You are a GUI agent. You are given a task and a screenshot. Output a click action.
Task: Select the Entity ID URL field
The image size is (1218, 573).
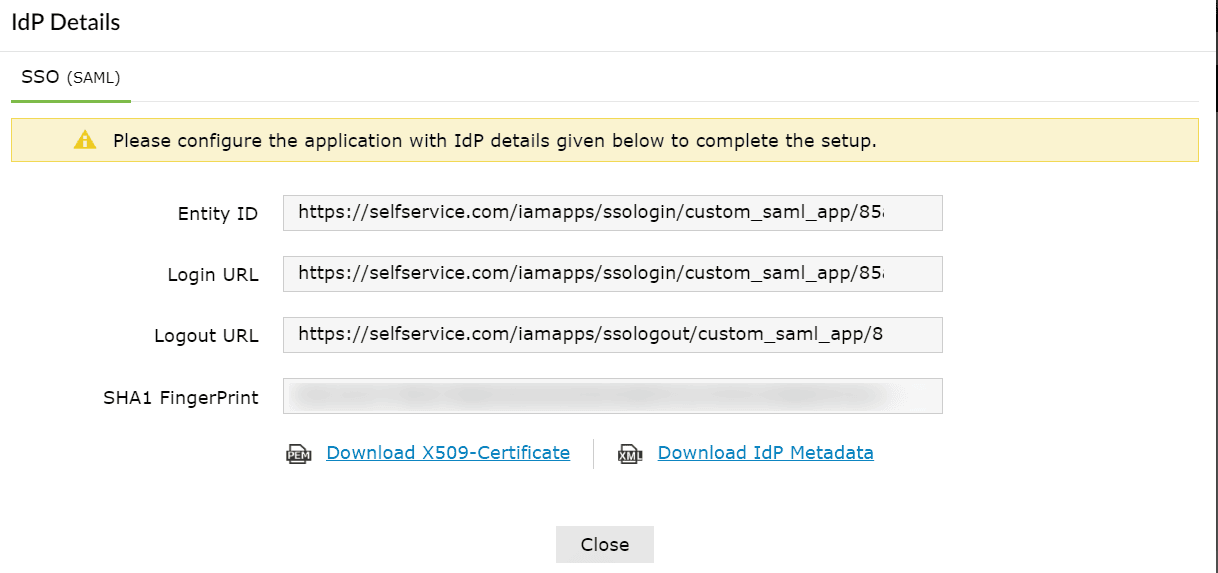[612, 213]
